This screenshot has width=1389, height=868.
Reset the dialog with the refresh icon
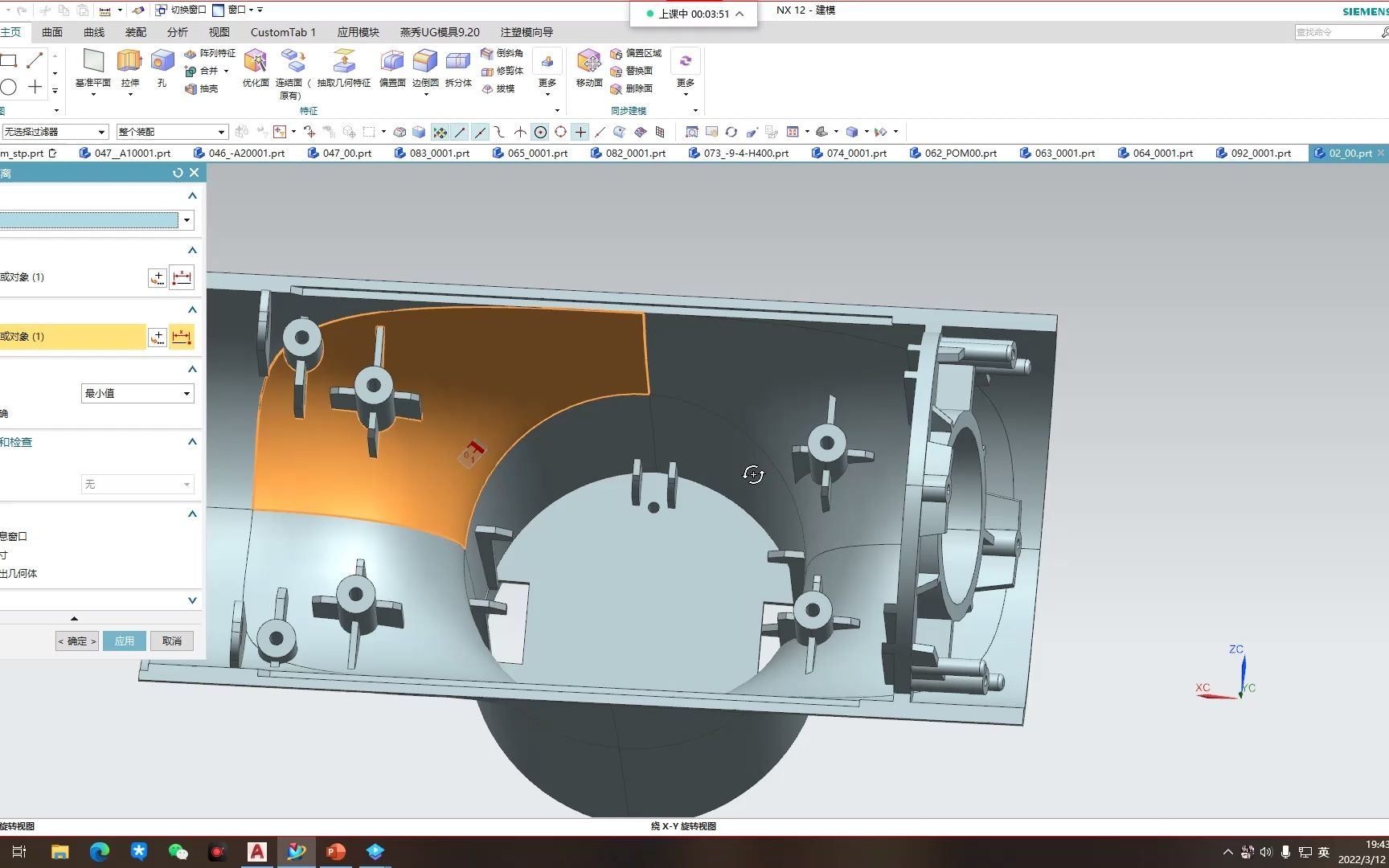pyautogui.click(x=178, y=173)
